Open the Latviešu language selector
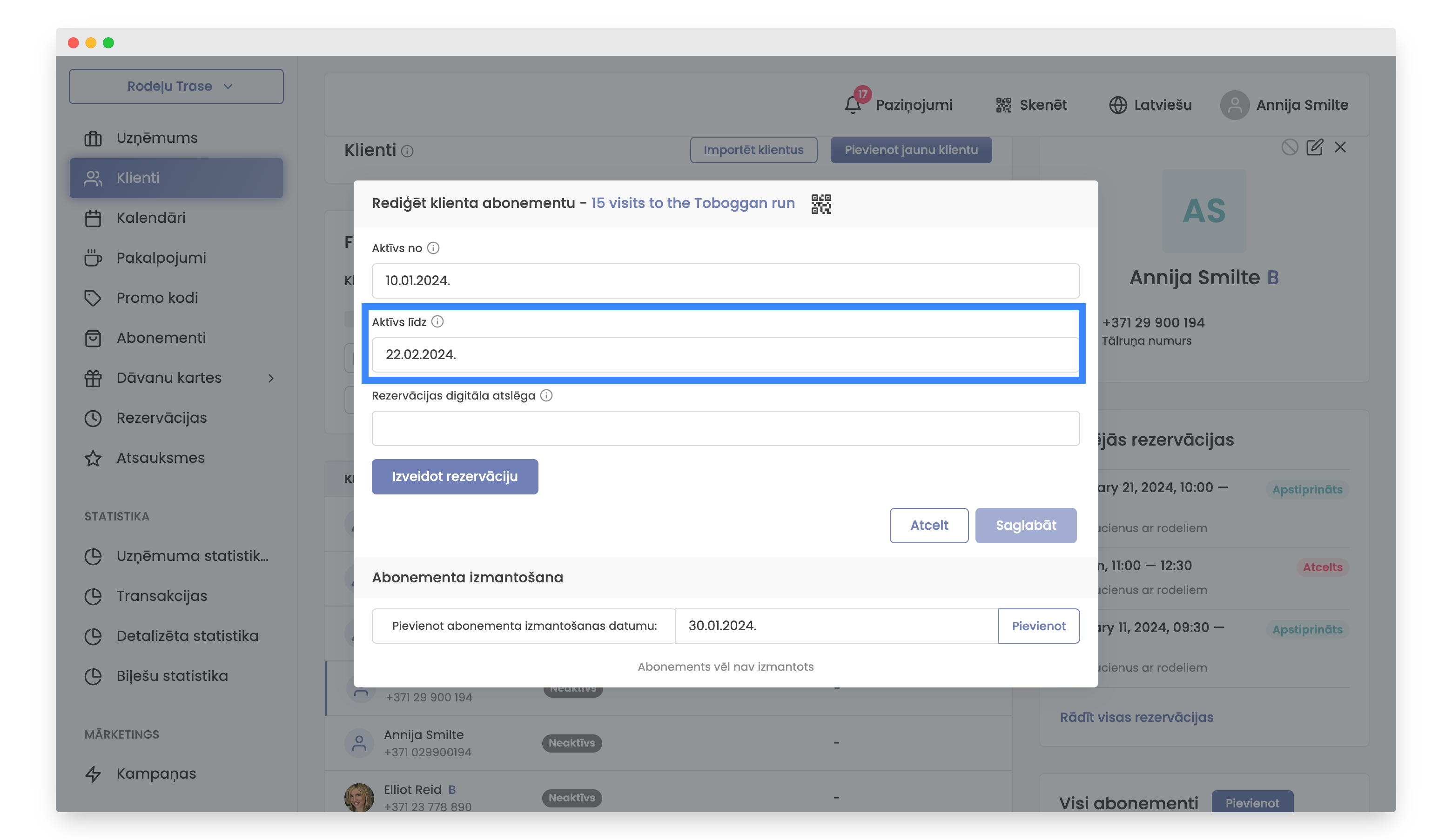The height and width of the screenshot is (840, 1452). click(1150, 105)
